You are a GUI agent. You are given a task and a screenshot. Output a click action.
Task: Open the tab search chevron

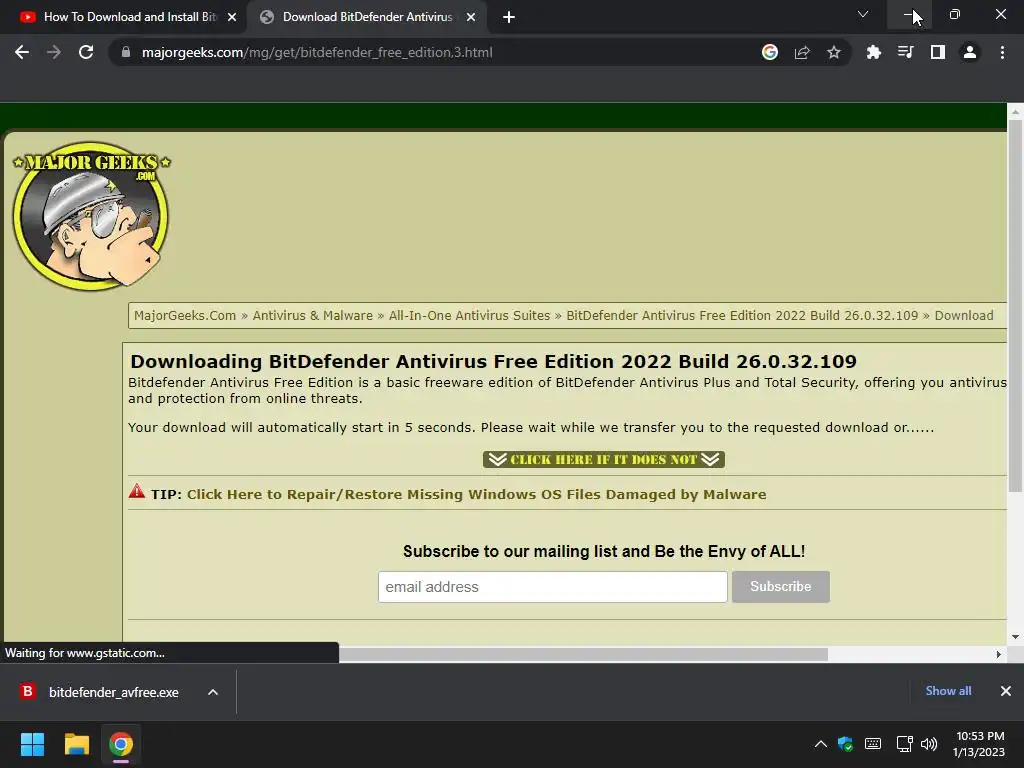(x=863, y=14)
